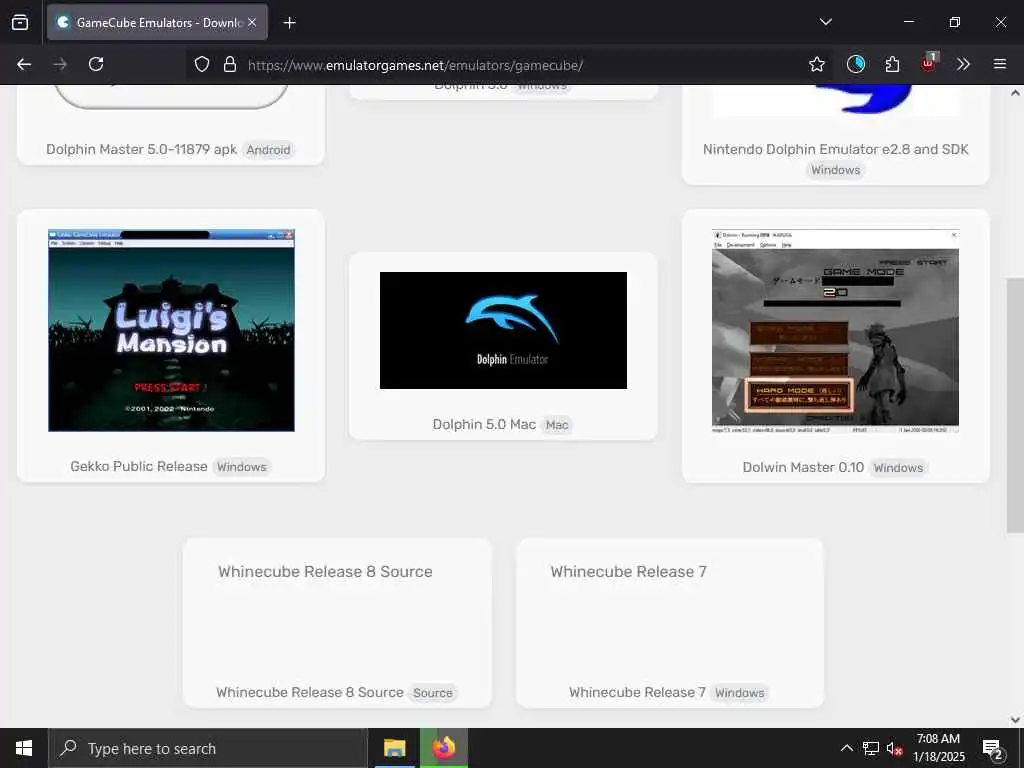
Task: Open the Extensions puzzle icon
Action: [x=892, y=64]
